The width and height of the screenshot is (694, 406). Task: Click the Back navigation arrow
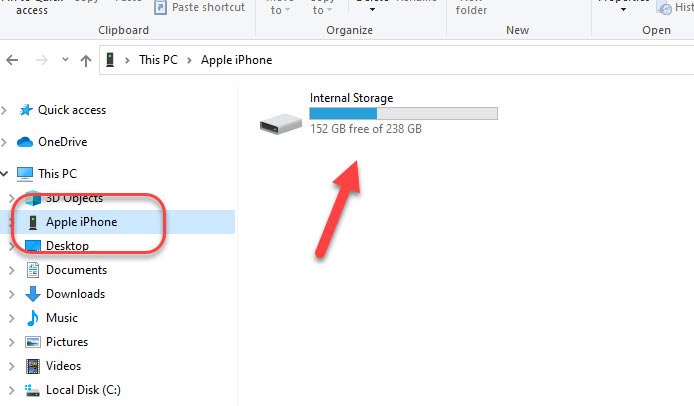click(x=12, y=60)
